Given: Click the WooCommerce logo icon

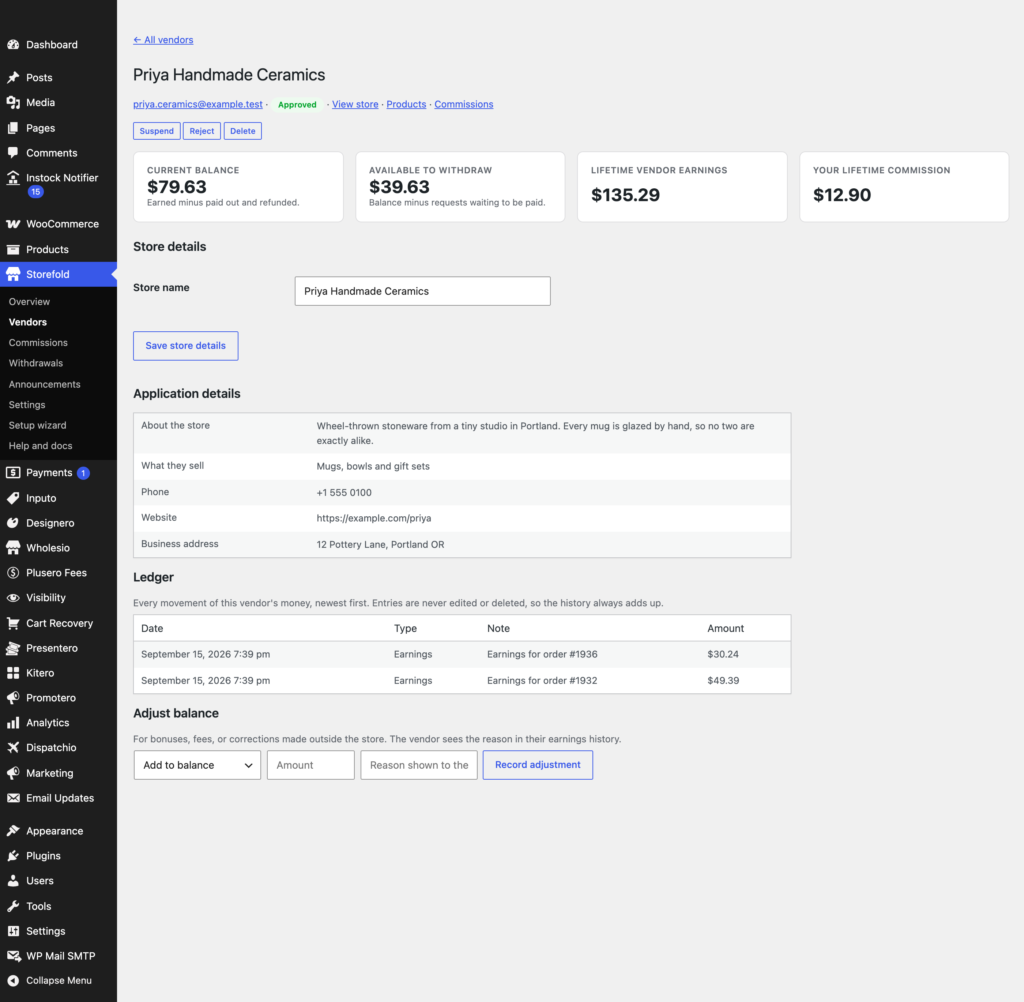Looking at the screenshot, I should (13, 224).
